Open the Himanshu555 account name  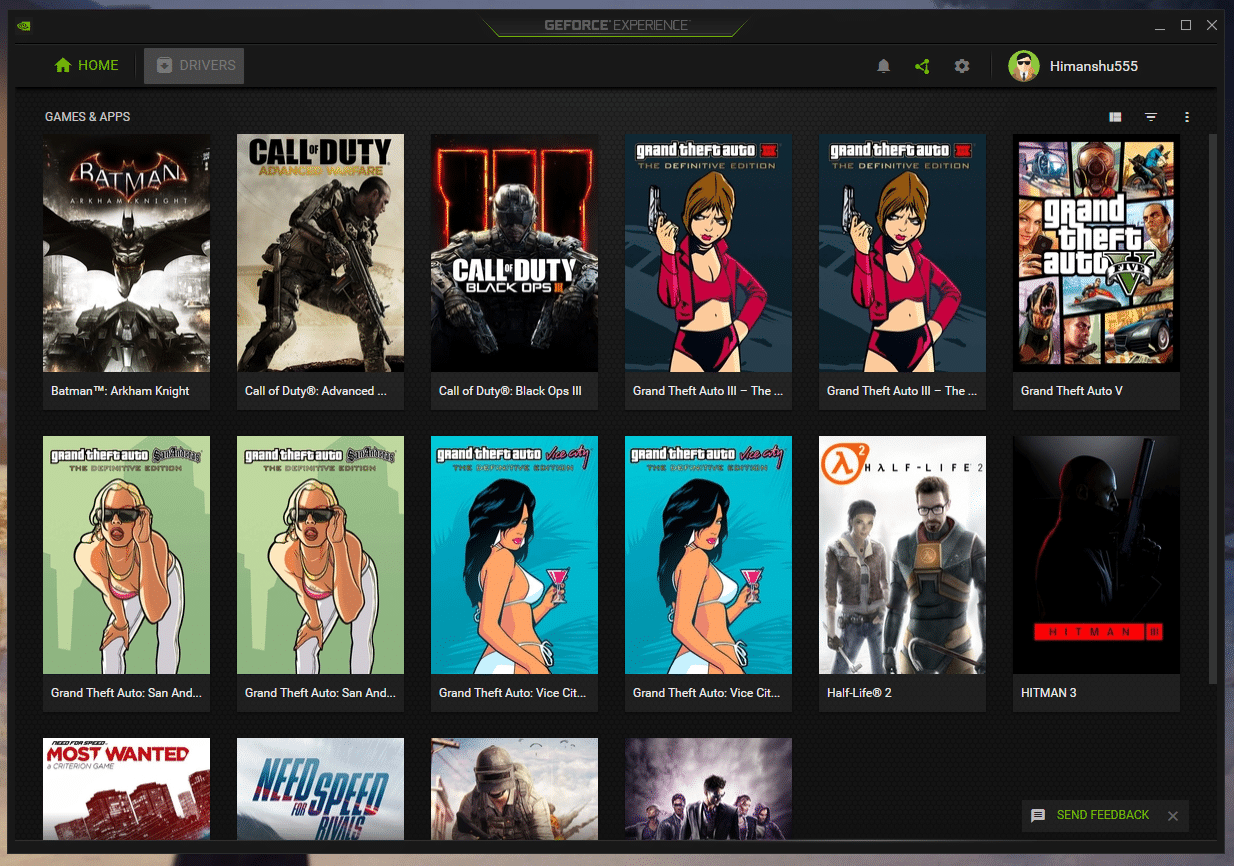(1094, 66)
